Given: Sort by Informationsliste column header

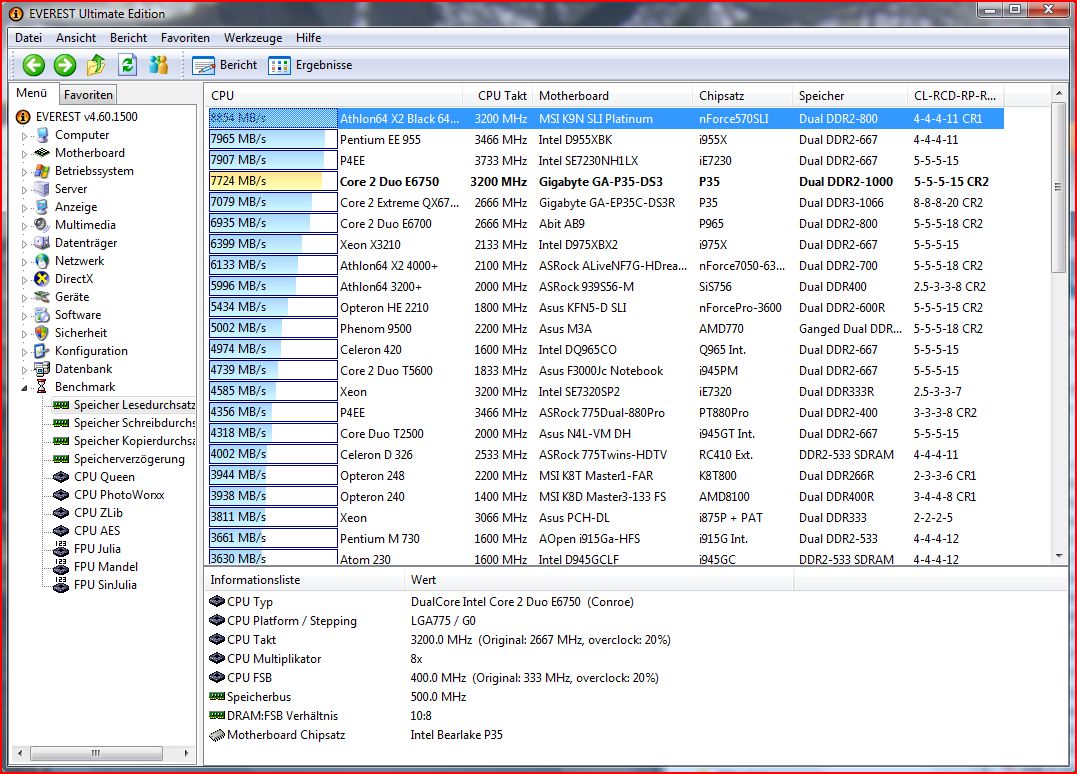Looking at the screenshot, I should [x=304, y=580].
